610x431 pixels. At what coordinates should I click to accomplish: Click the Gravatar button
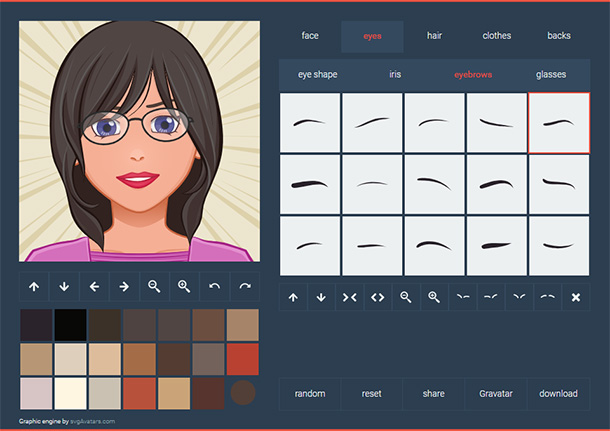click(x=496, y=394)
